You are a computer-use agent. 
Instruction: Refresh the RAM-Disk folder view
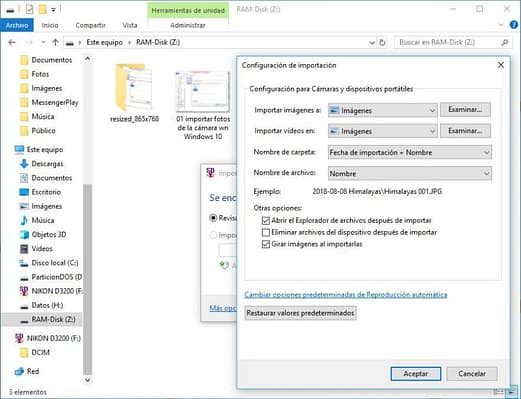coord(382,42)
